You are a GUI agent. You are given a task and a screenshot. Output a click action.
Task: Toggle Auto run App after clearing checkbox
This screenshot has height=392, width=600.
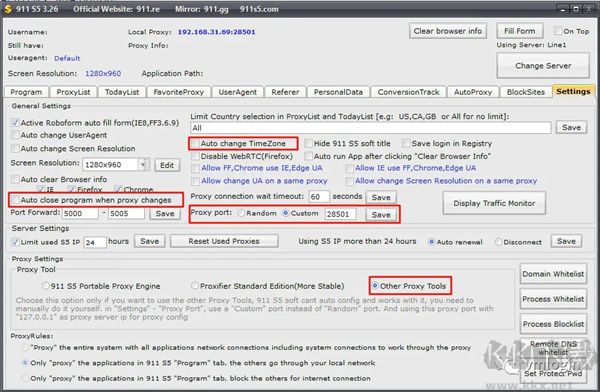point(308,156)
